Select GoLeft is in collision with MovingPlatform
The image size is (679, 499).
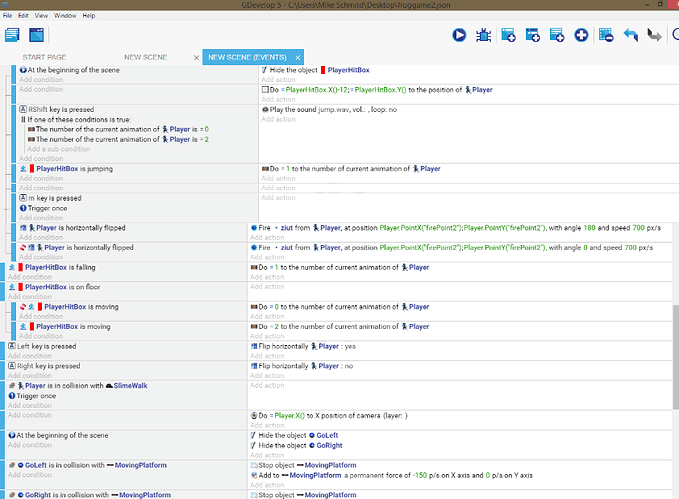tap(88, 465)
